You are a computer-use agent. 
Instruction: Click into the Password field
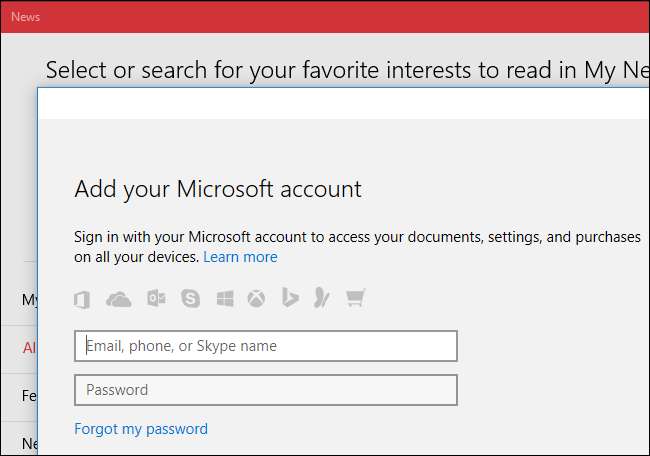pyautogui.click(x=265, y=390)
